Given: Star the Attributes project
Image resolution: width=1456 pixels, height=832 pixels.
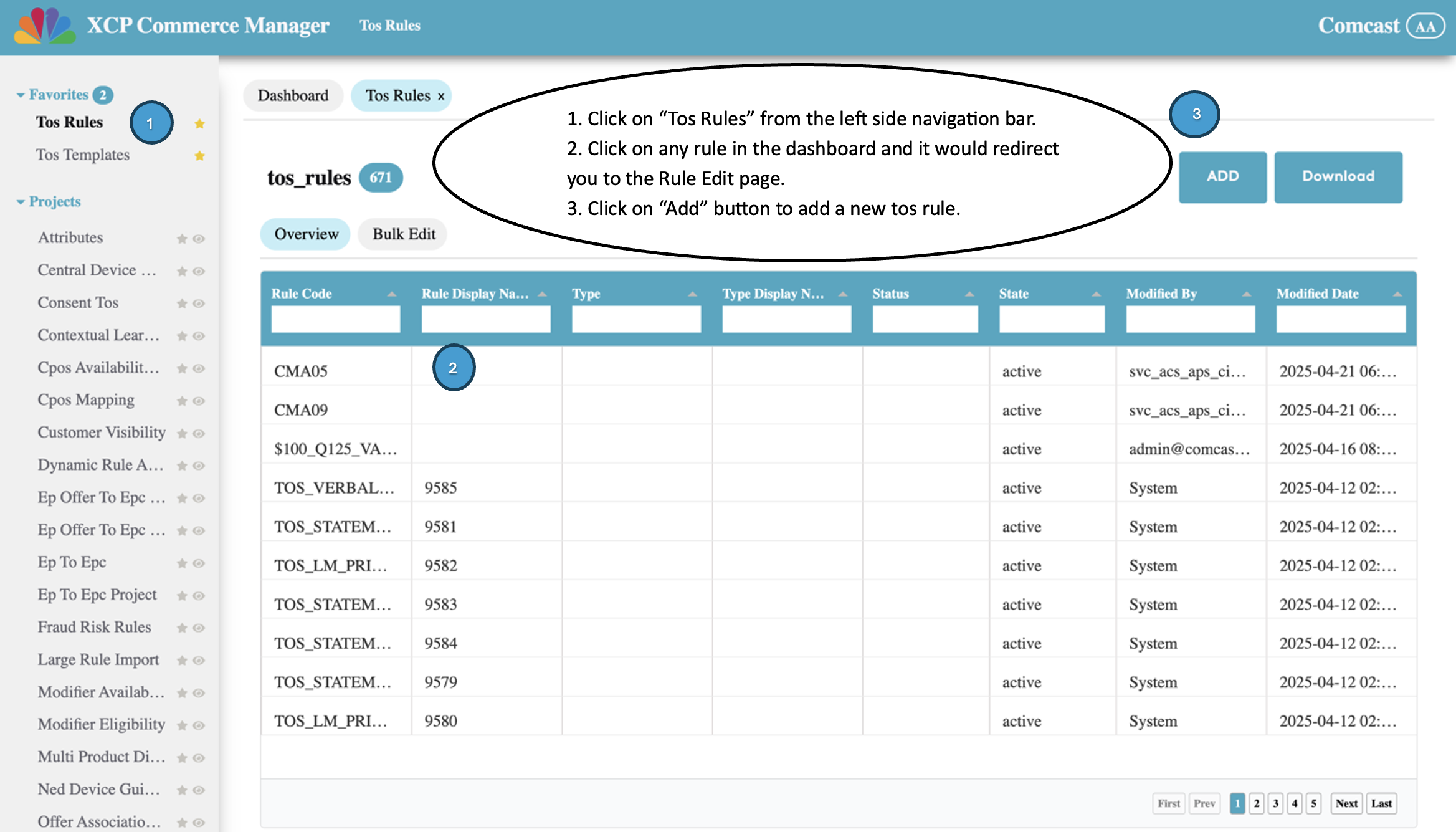Looking at the screenshot, I should pos(182,239).
